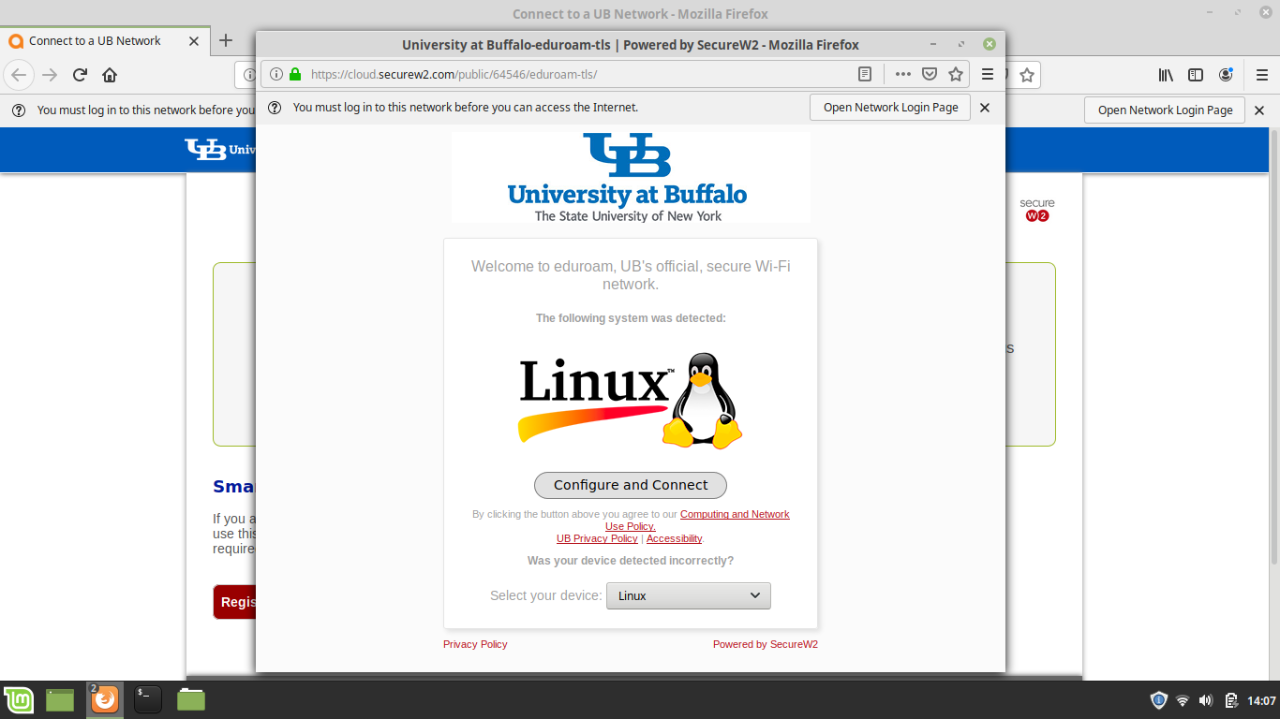Click the green padlock site security icon

point(295,74)
